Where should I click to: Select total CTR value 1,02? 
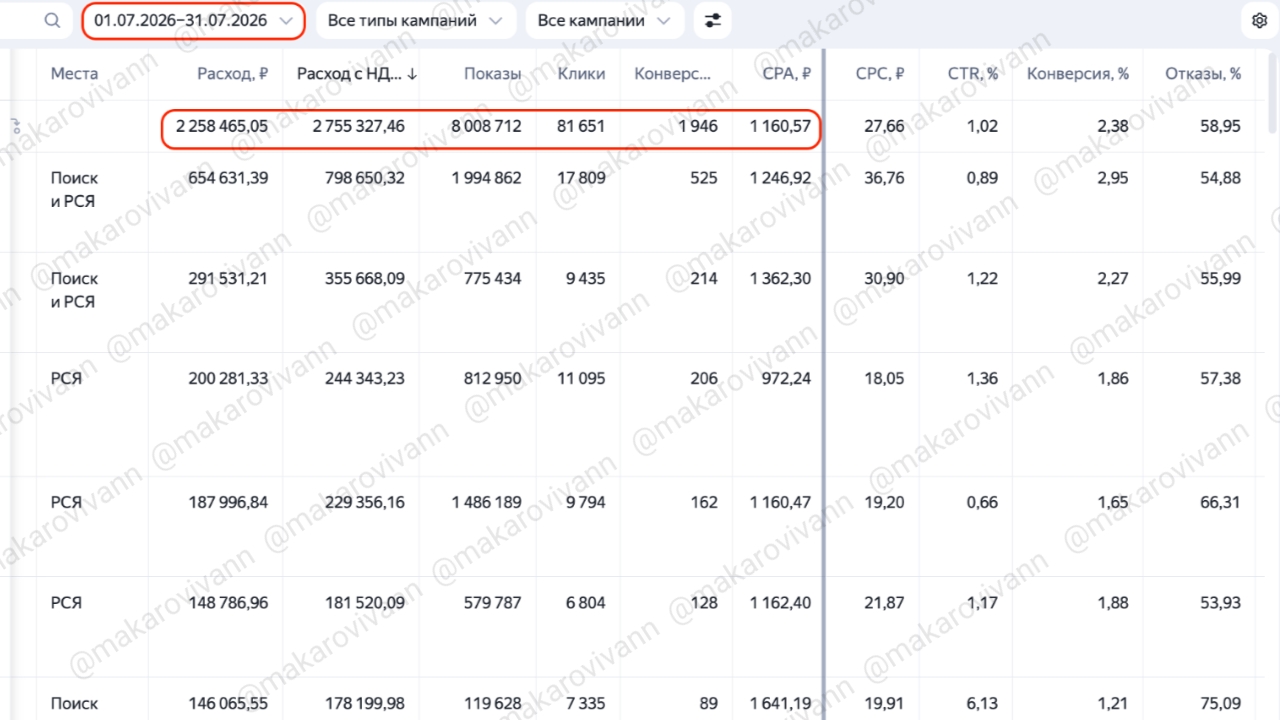click(982, 127)
